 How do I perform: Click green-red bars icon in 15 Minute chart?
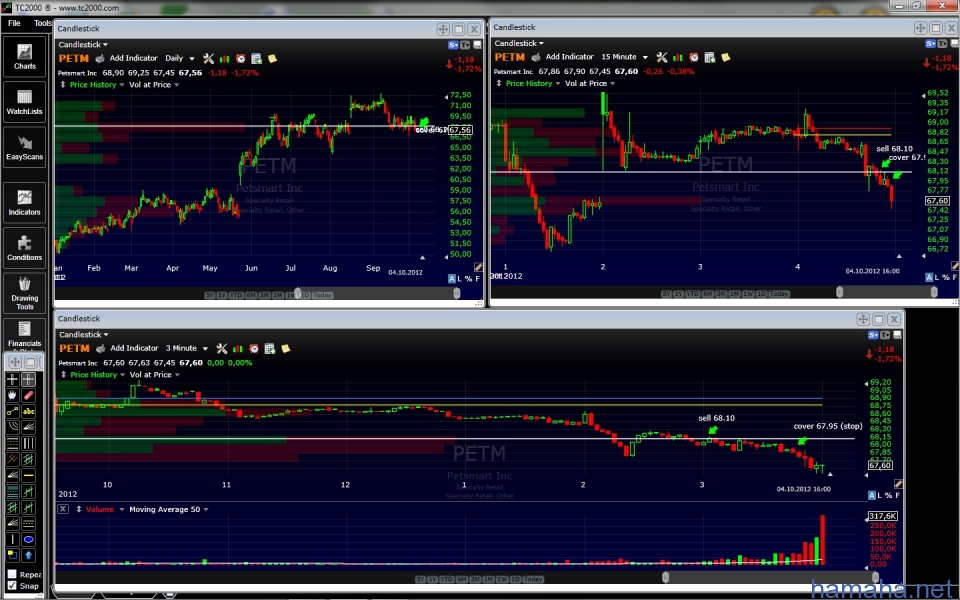(x=678, y=57)
